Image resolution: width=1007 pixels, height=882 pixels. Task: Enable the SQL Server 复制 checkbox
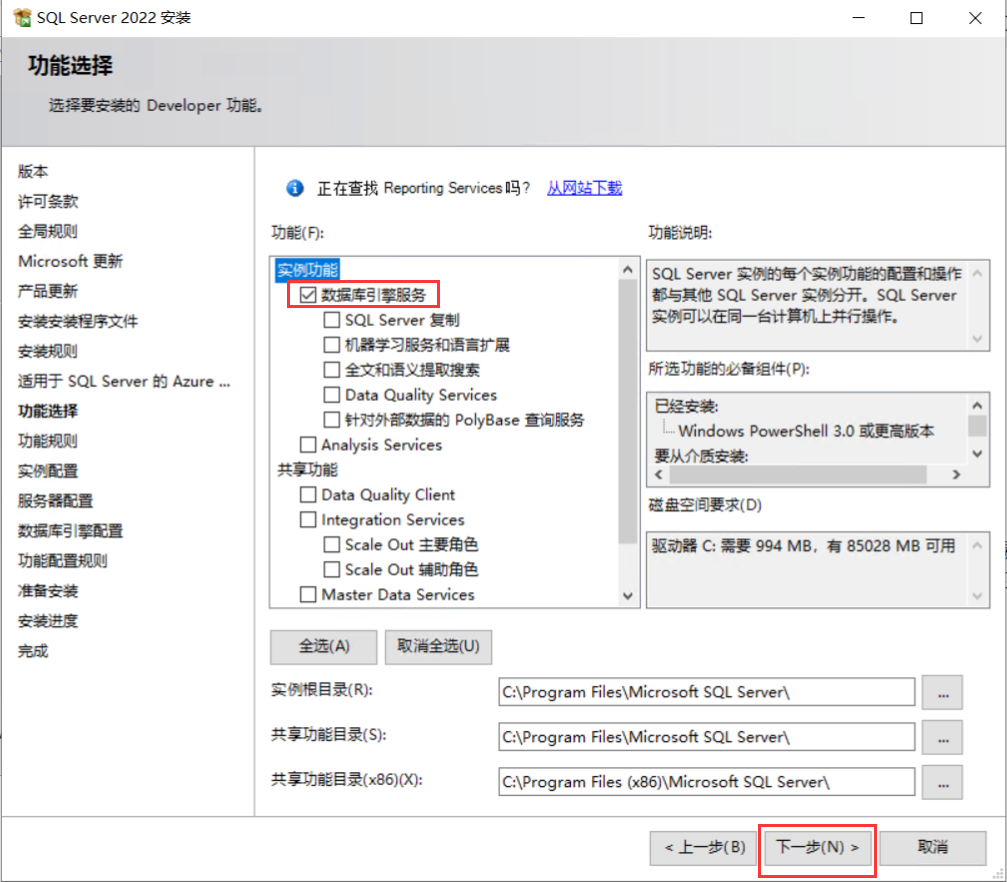tap(332, 320)
